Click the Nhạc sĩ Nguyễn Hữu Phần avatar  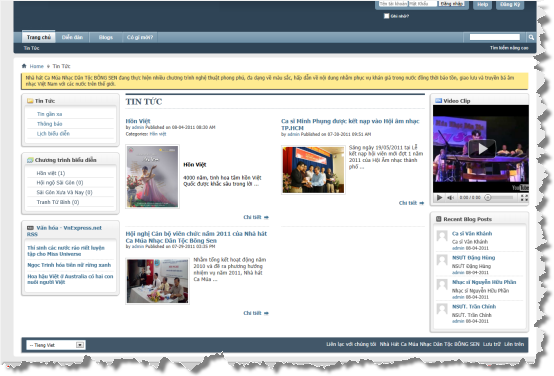pos(442,284)
